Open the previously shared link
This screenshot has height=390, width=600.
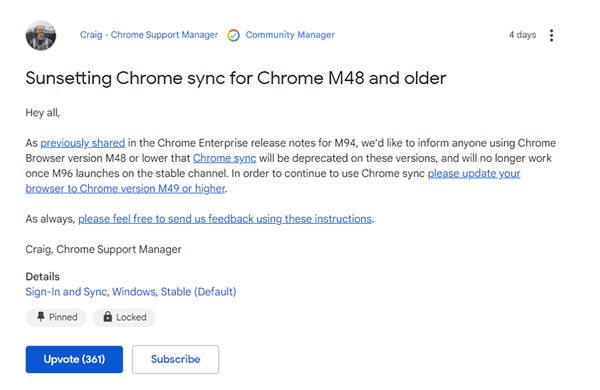(83, 143)
